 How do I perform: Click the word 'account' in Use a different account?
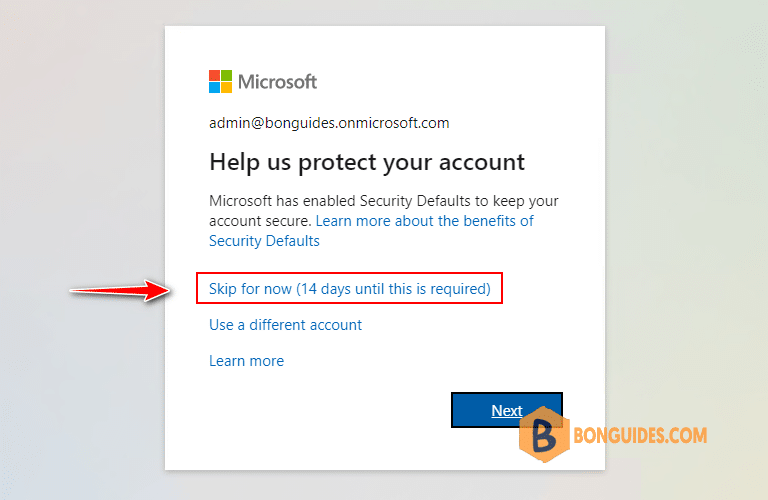pyautogui.click(x=334, y=325)
